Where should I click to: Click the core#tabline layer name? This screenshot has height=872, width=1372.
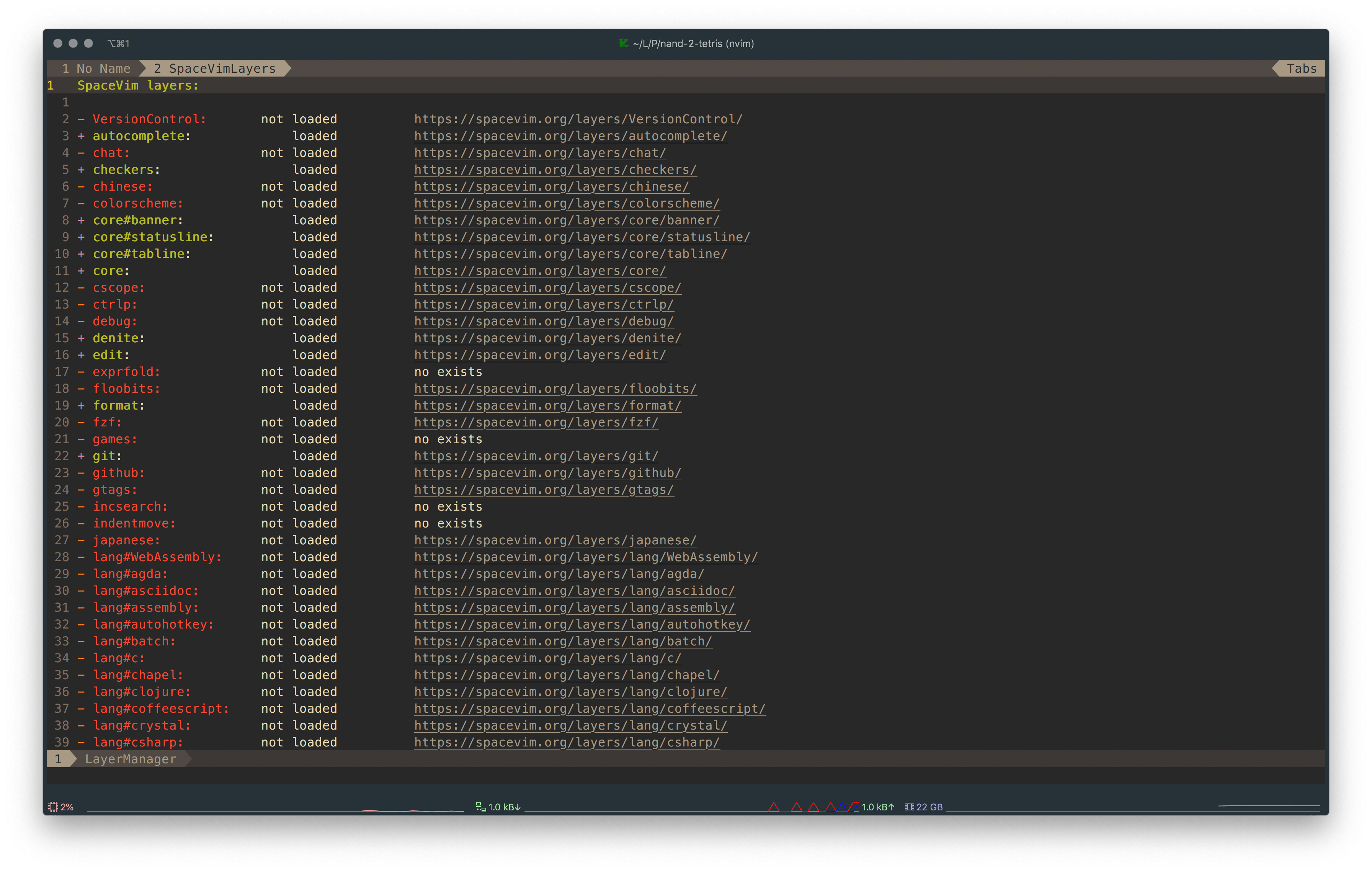(x=142, y=253)
